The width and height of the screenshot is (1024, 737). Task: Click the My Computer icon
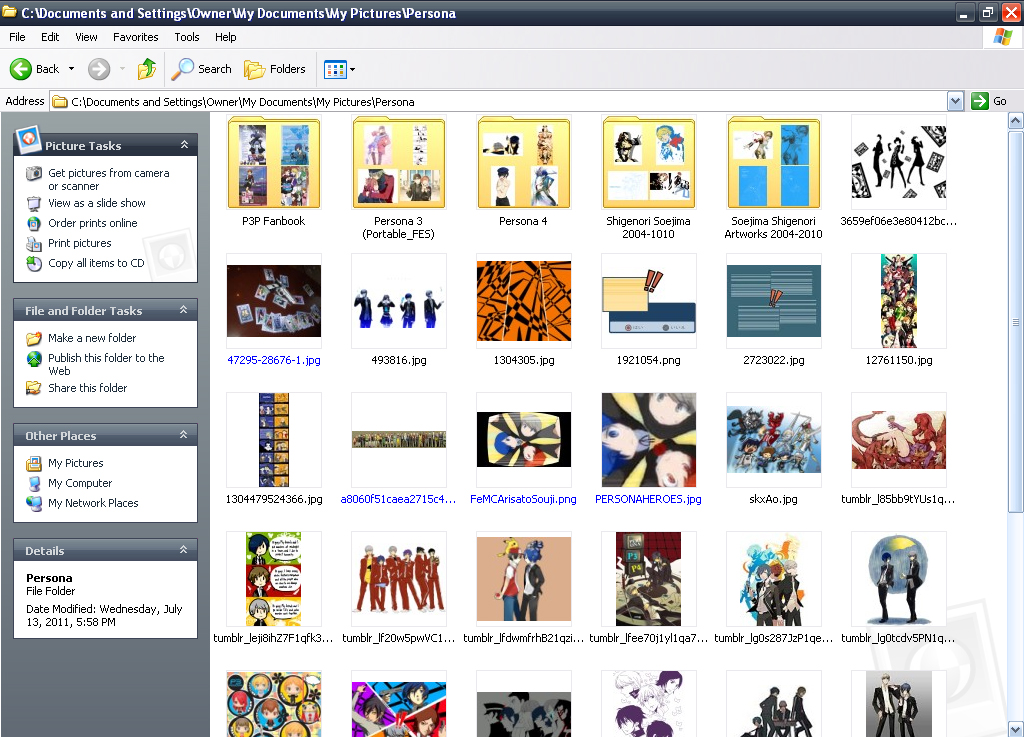[34, 483]
